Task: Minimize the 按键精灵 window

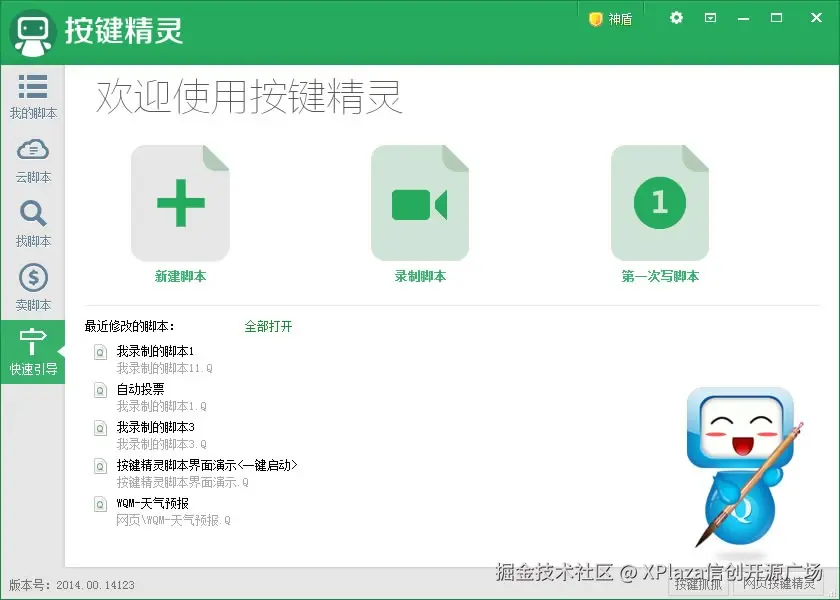Action: pyautogui.click(x=744, y=18)
